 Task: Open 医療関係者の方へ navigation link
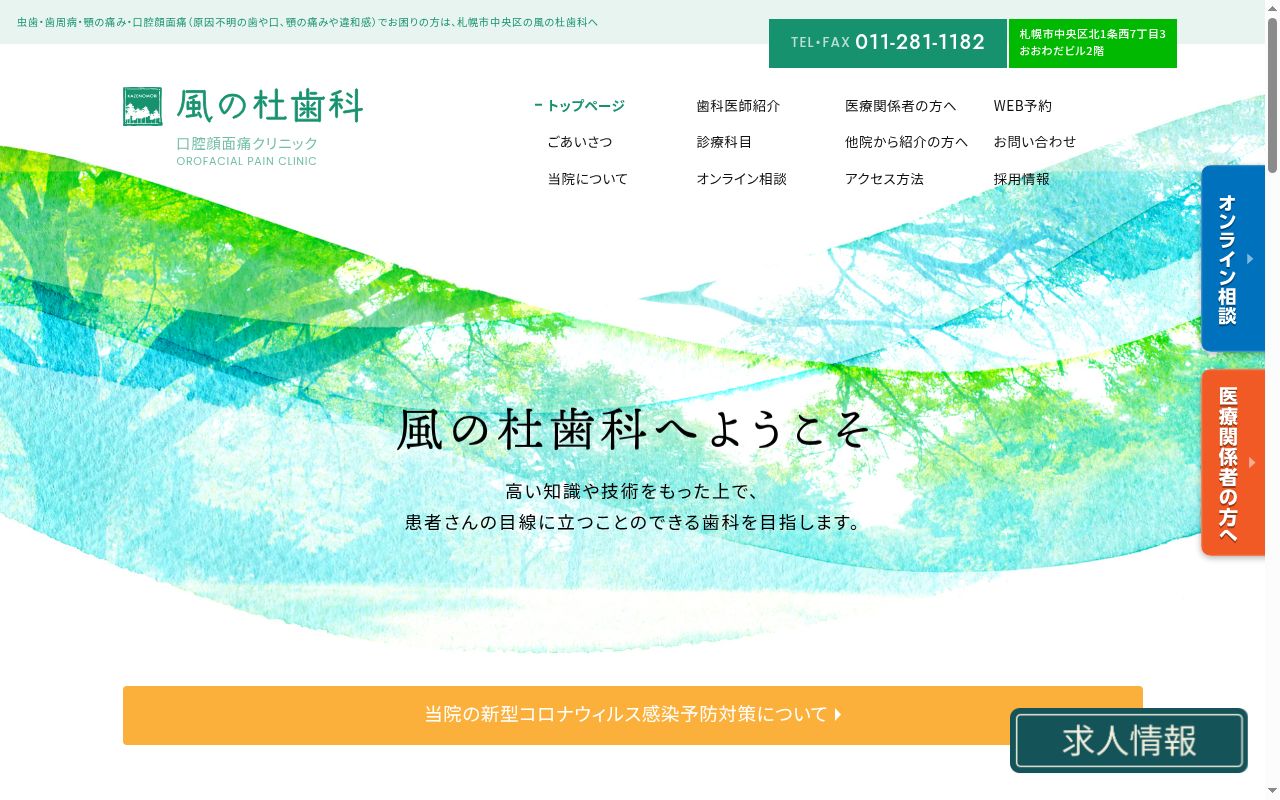click(x=901, y=106)
